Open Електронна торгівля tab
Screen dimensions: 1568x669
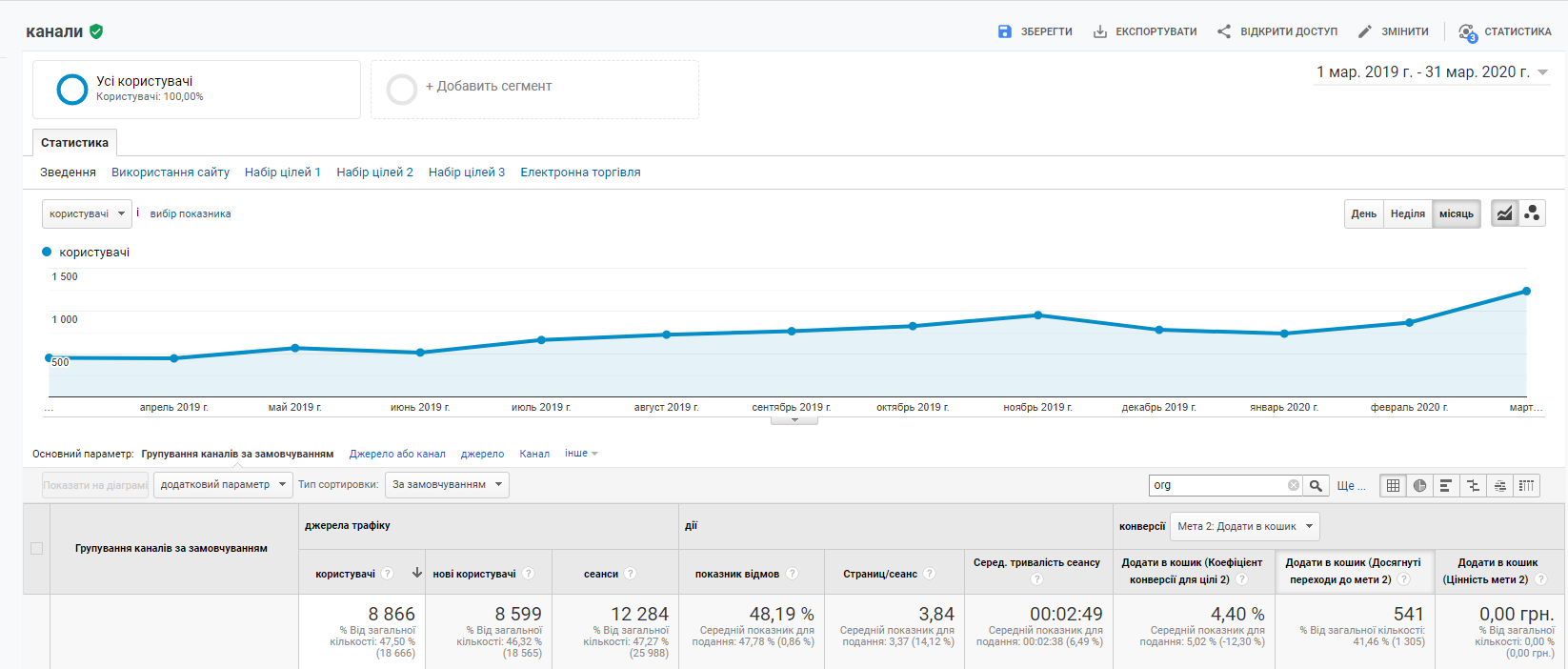pyautogui.click(x=580, y=172)
